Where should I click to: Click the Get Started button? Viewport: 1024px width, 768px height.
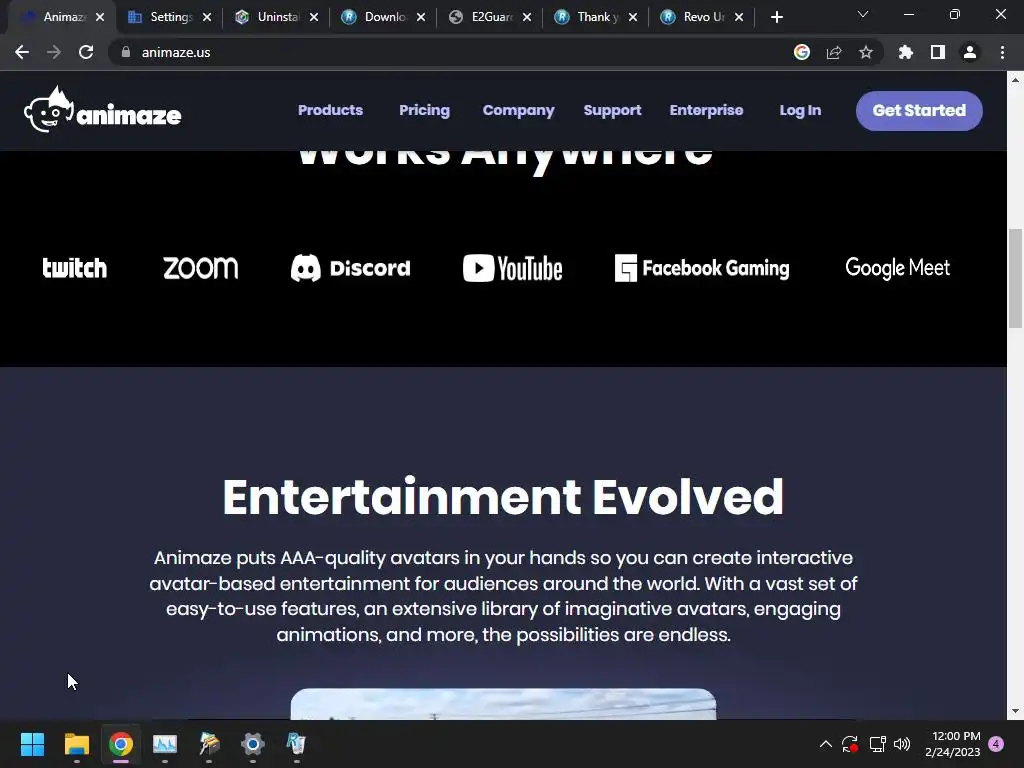pyautogui.click(x=919, y=110)
